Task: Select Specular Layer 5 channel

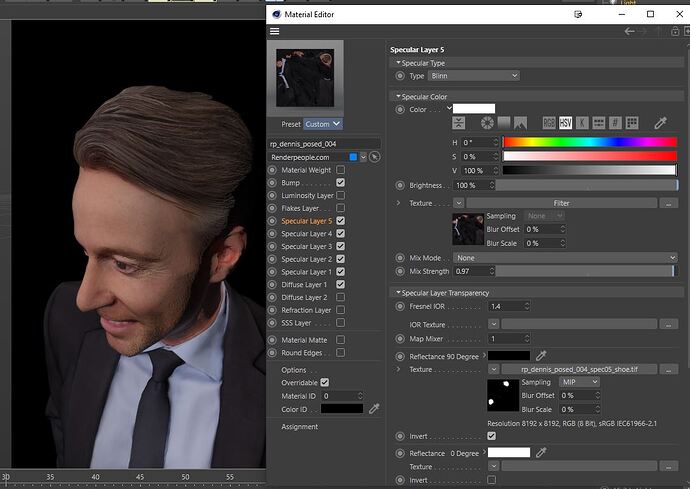Action: coord(307,221)
